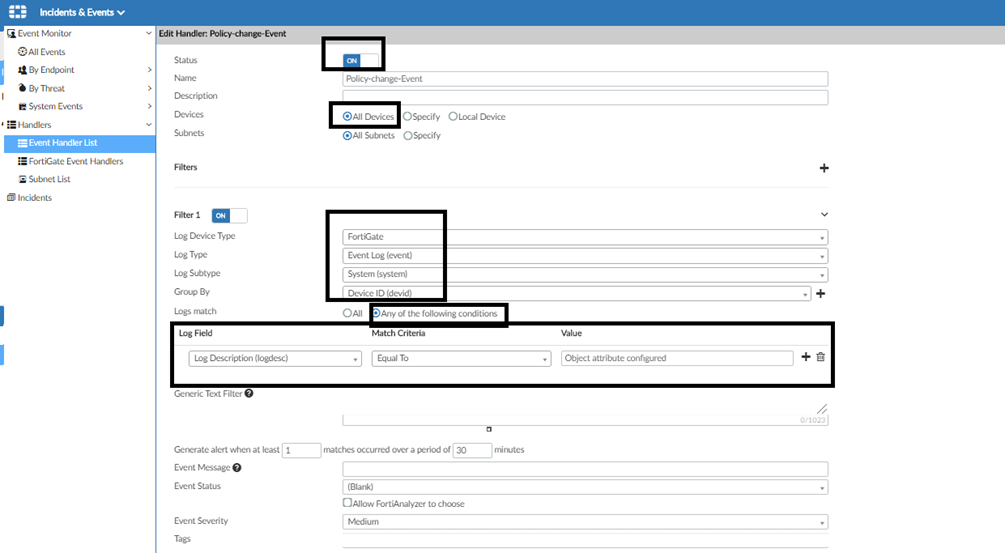Open the Subnet List sidebar link
1005x553 pixels.
click(49, 179)
